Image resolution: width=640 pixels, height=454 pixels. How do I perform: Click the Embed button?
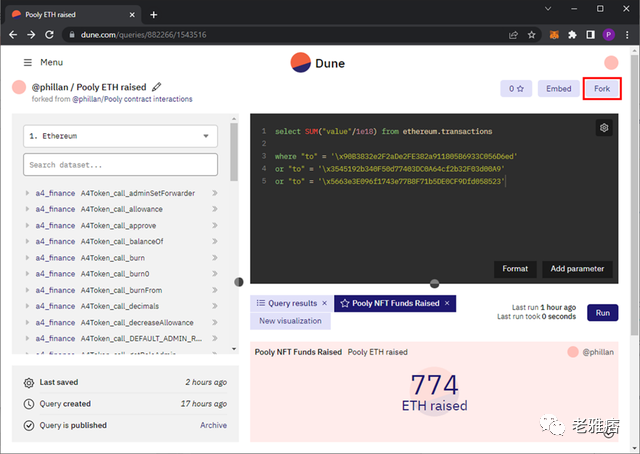coord(558,89)
